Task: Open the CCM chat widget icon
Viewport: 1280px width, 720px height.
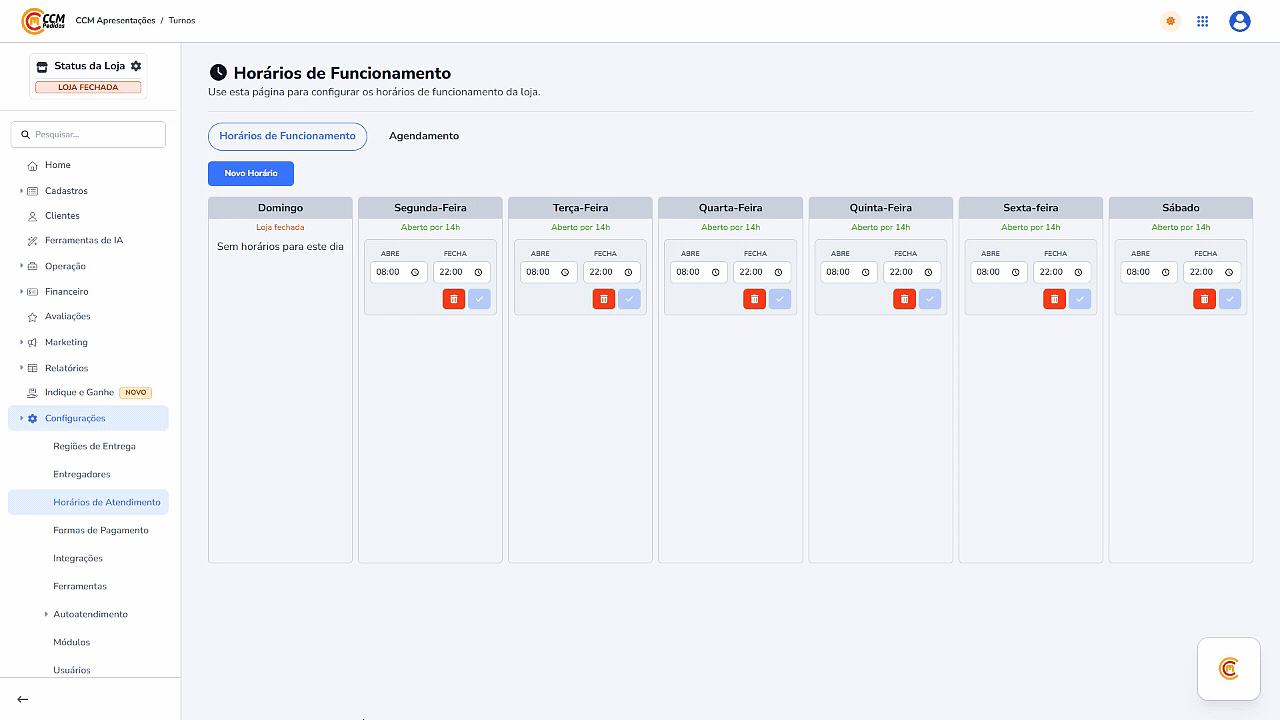Action: tap(1228, 669)
